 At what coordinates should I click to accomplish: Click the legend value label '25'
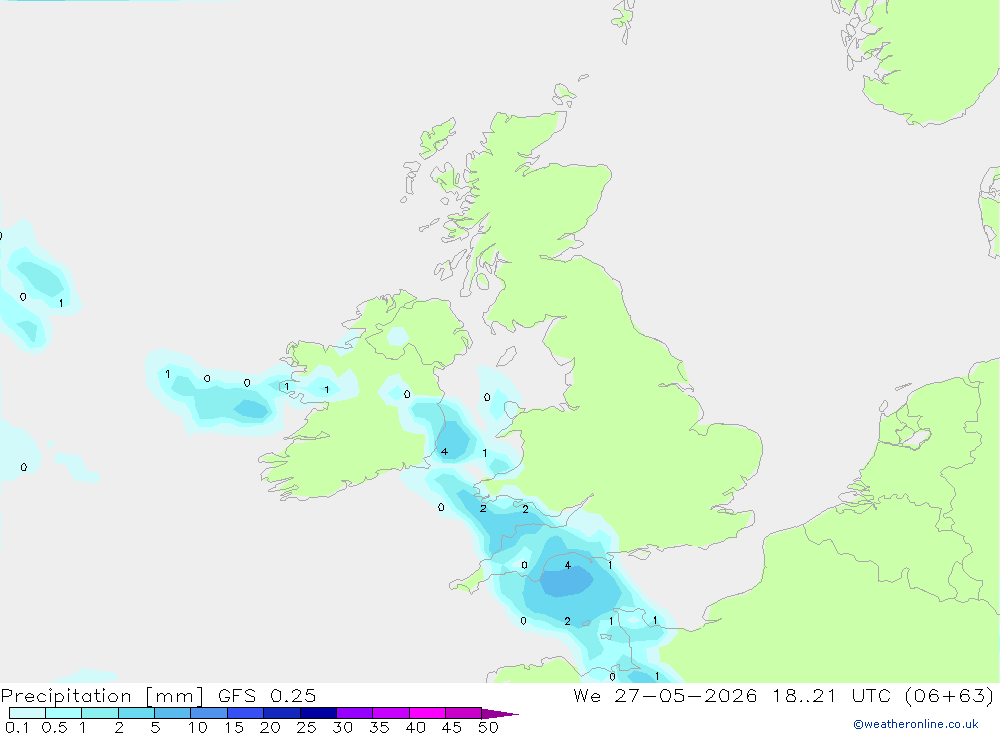(306, 727)
